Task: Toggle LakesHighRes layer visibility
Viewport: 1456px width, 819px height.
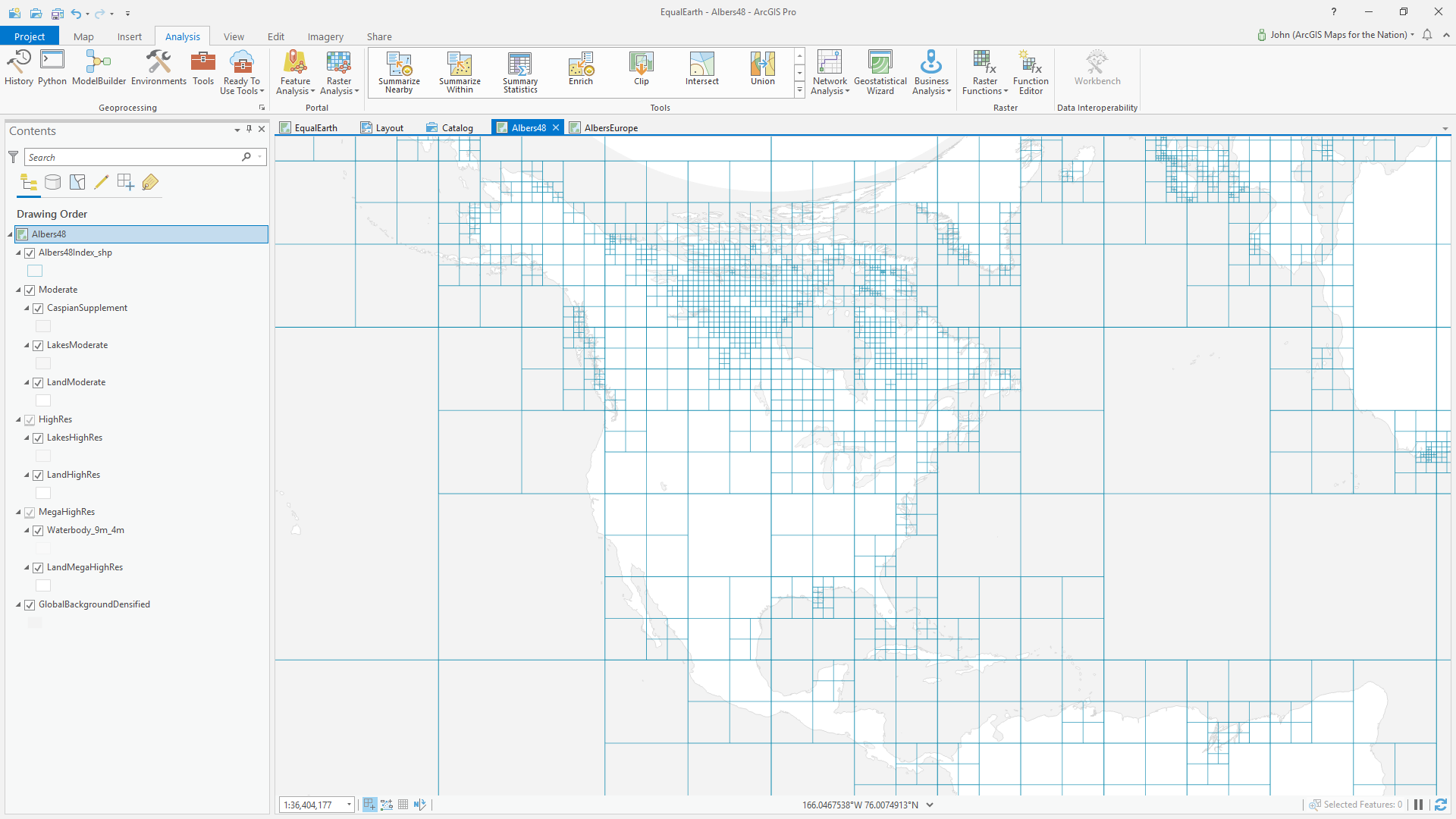Action: [x=38, y=438]
